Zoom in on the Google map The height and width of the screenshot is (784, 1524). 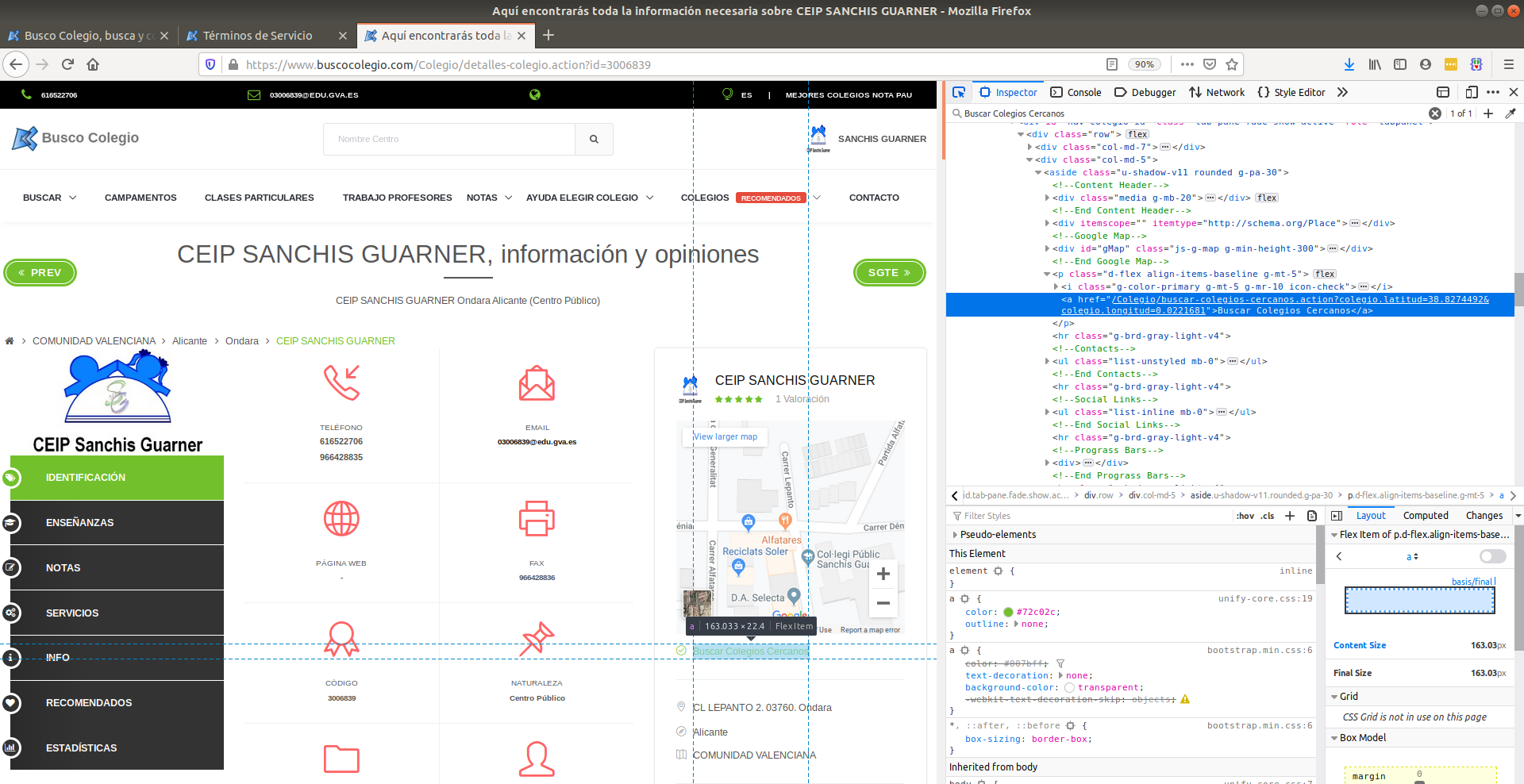tap(883, 574)
